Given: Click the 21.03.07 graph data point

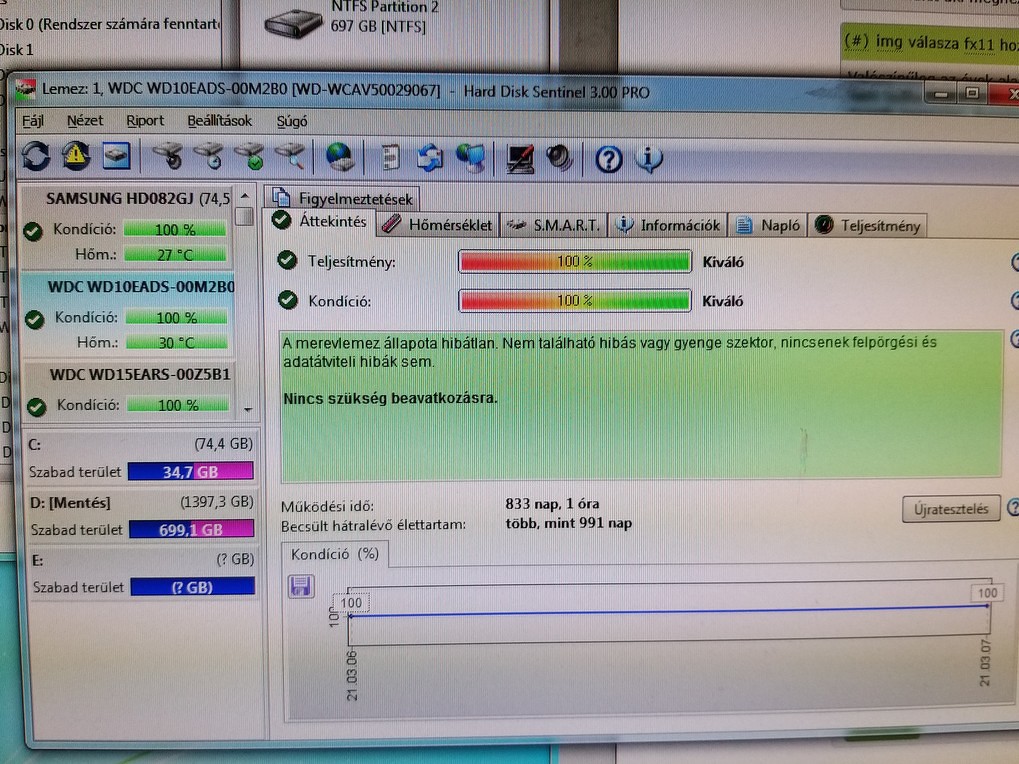Looking at the screenshot, I should (987, 605).
